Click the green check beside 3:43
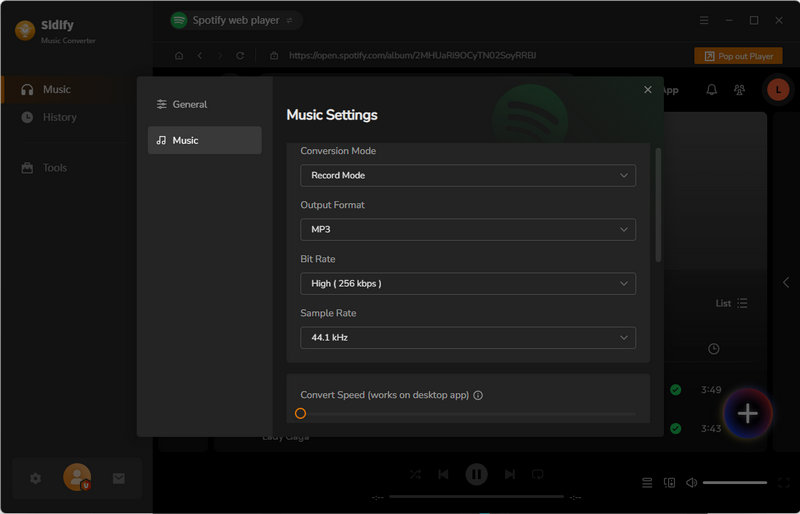 (676, 428)
